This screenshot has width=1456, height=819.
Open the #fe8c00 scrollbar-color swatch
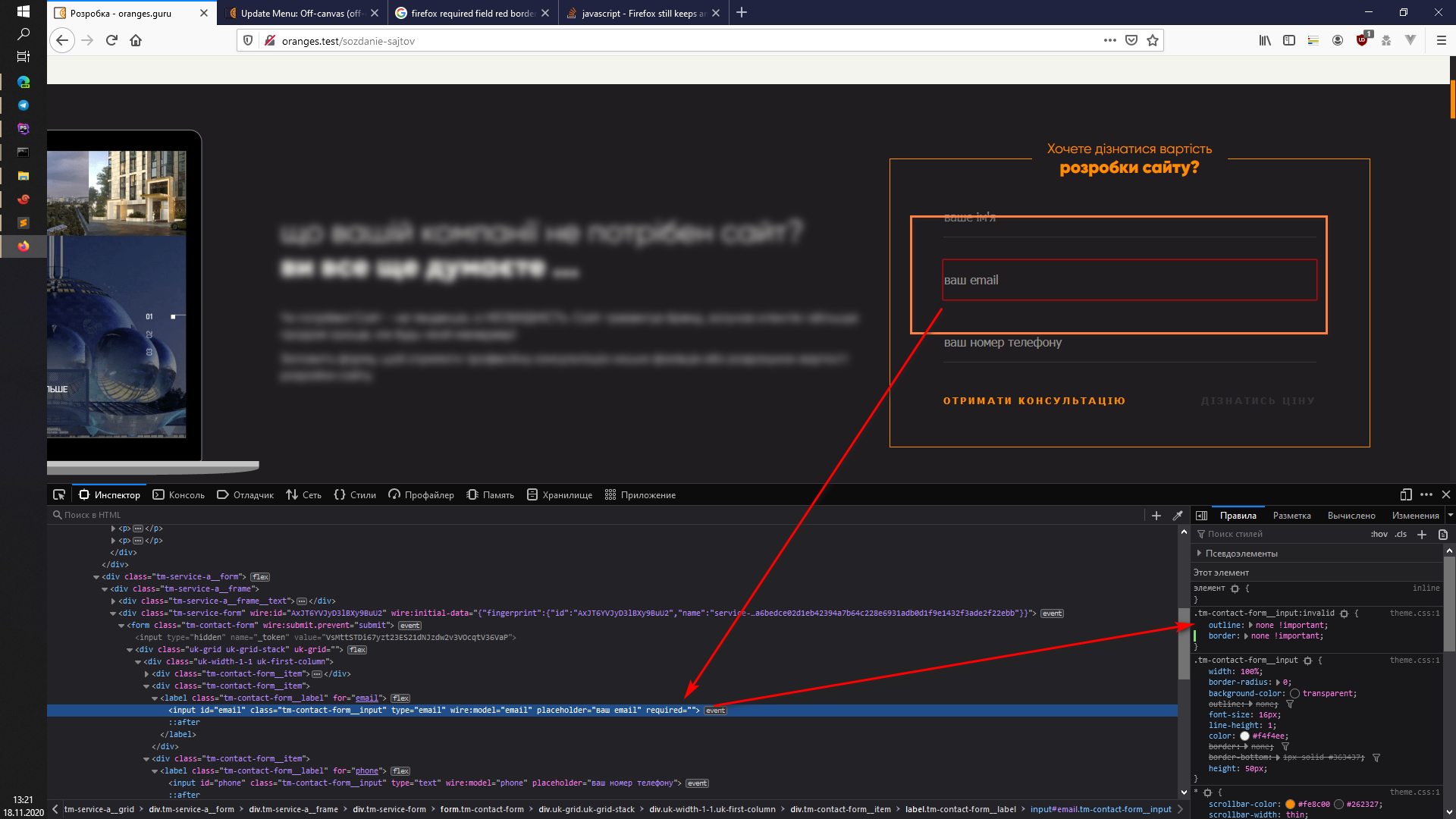[x=1290, y=805]
